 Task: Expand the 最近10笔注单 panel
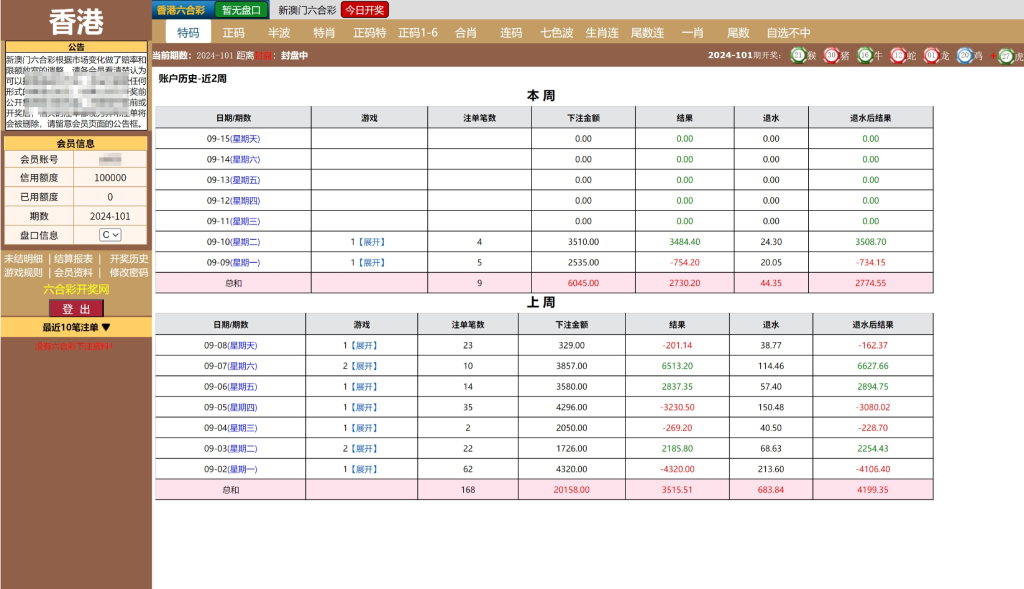pos(76,327)
